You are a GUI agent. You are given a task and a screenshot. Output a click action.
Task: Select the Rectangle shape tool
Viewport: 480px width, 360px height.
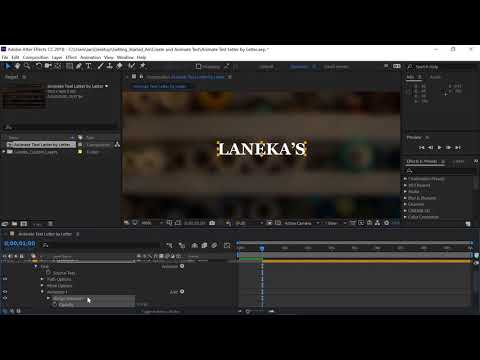[69, 66]
